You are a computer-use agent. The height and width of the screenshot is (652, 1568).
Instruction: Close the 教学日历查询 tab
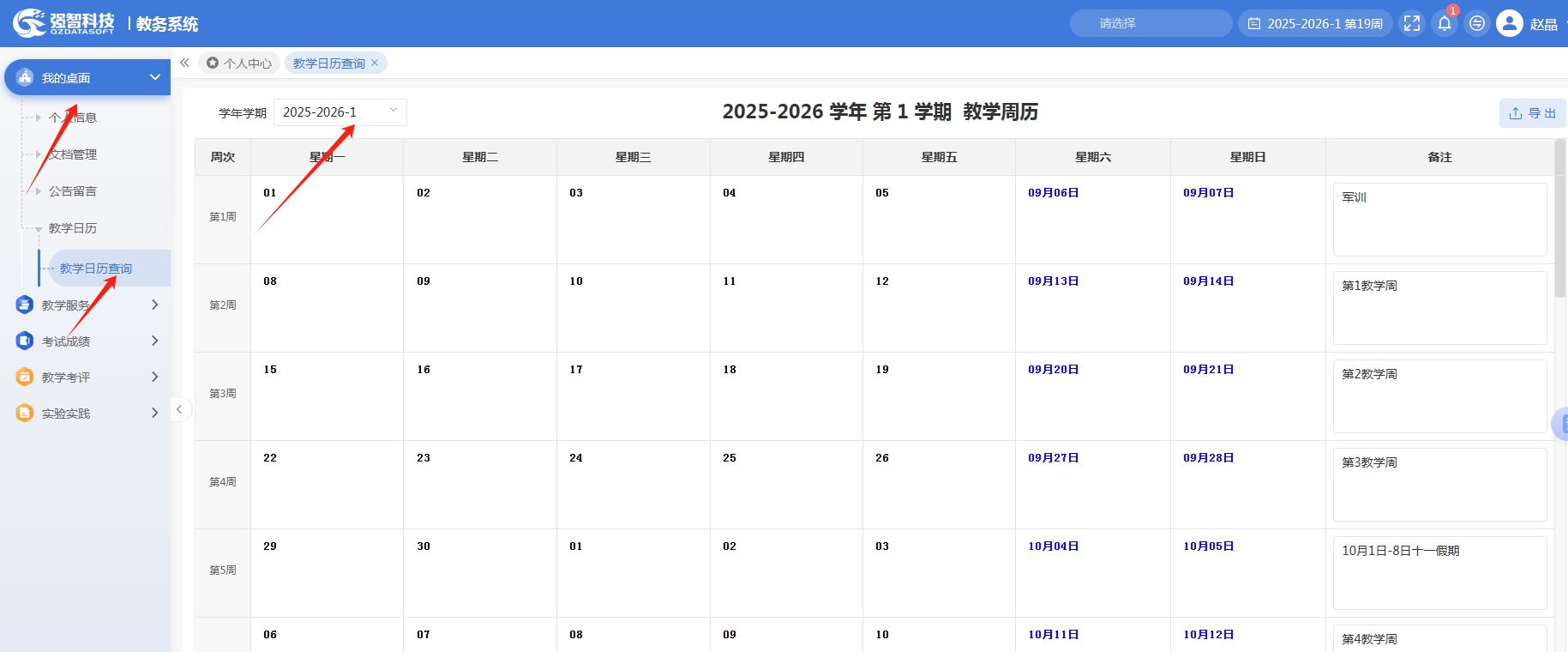(375, 63)
